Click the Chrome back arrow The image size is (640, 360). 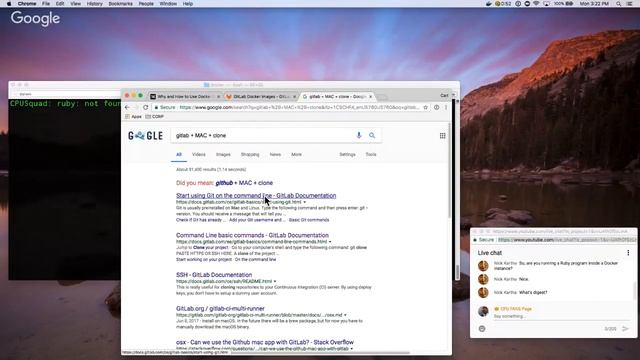(127, 107)
